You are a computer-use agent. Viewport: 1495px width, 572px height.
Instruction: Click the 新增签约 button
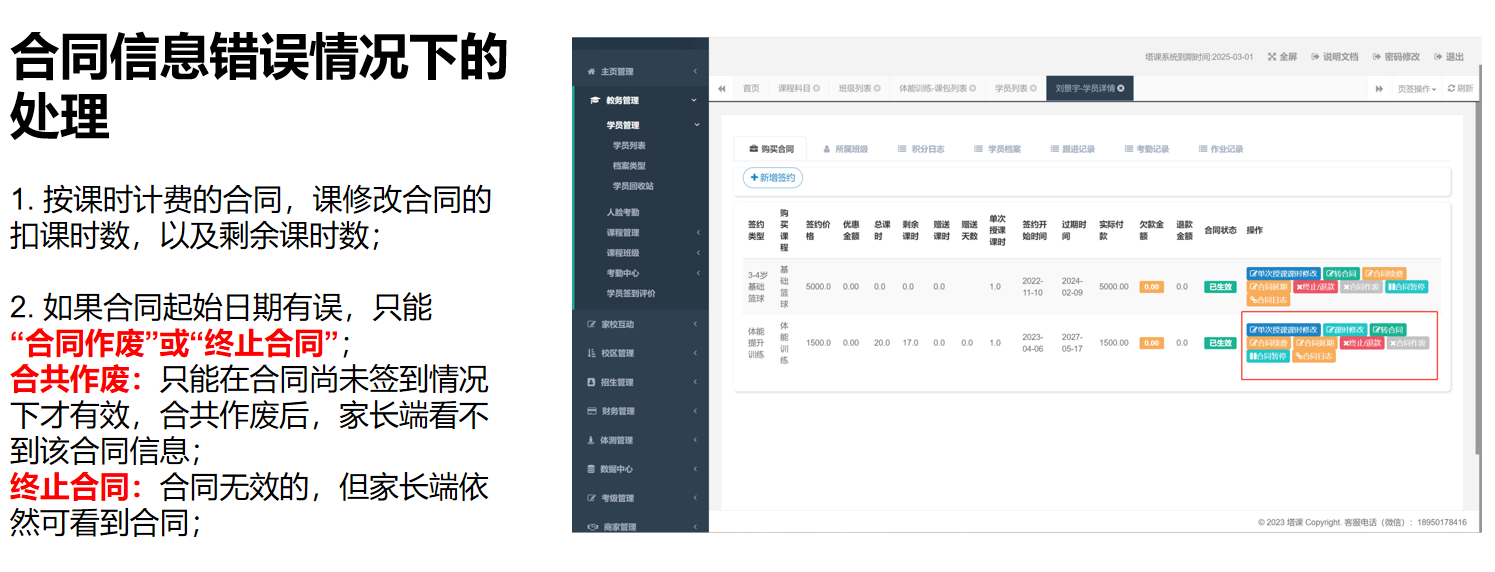[x=773, y=178]
